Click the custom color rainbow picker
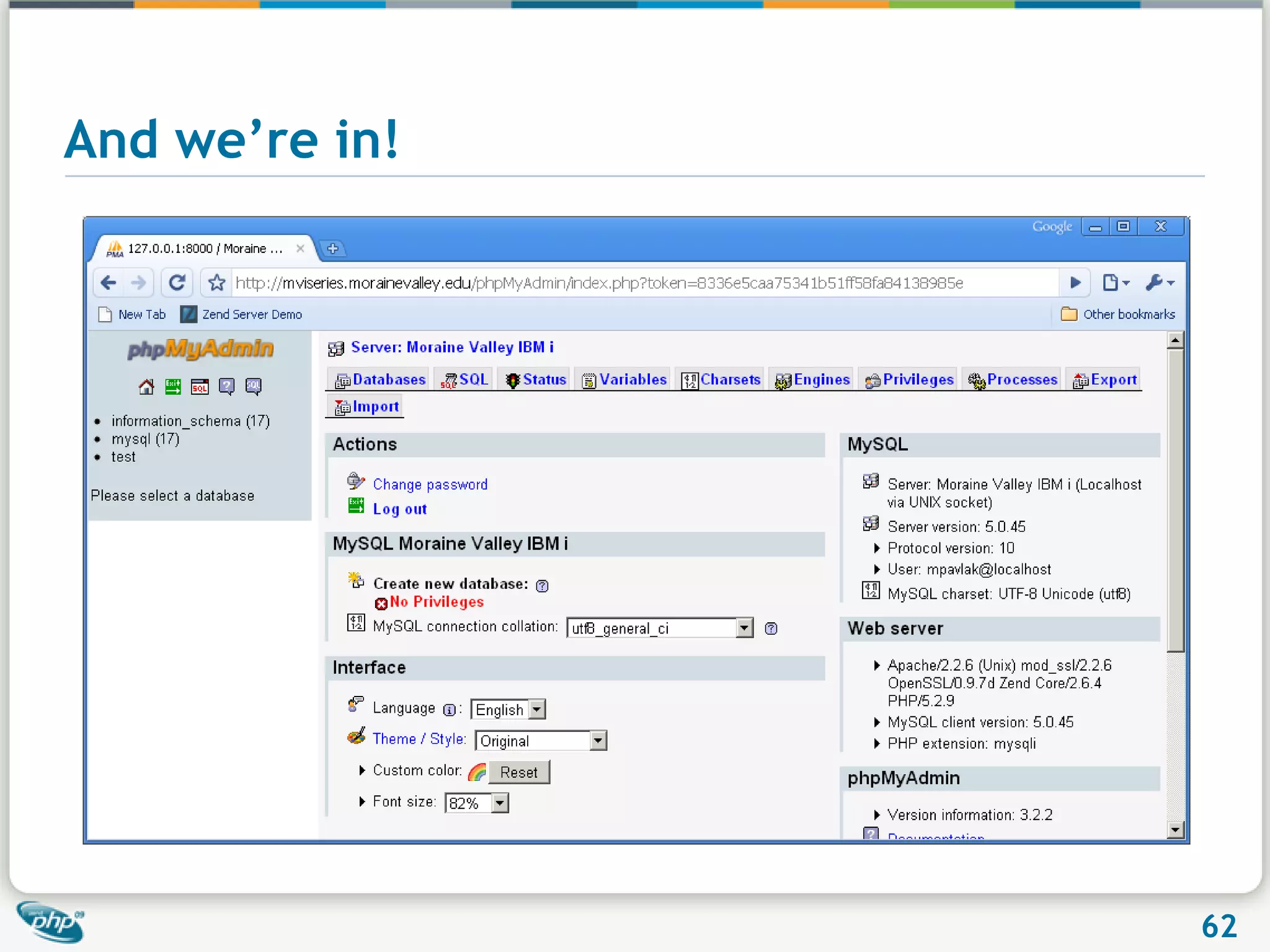This screenshot has height=952, width=1270. coord(477,772)
